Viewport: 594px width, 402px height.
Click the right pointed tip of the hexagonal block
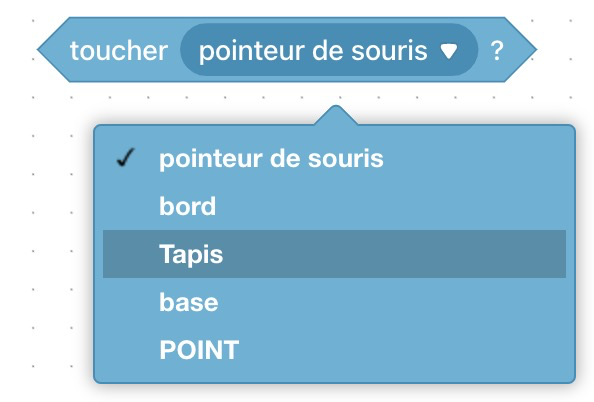tap(531, 50)
